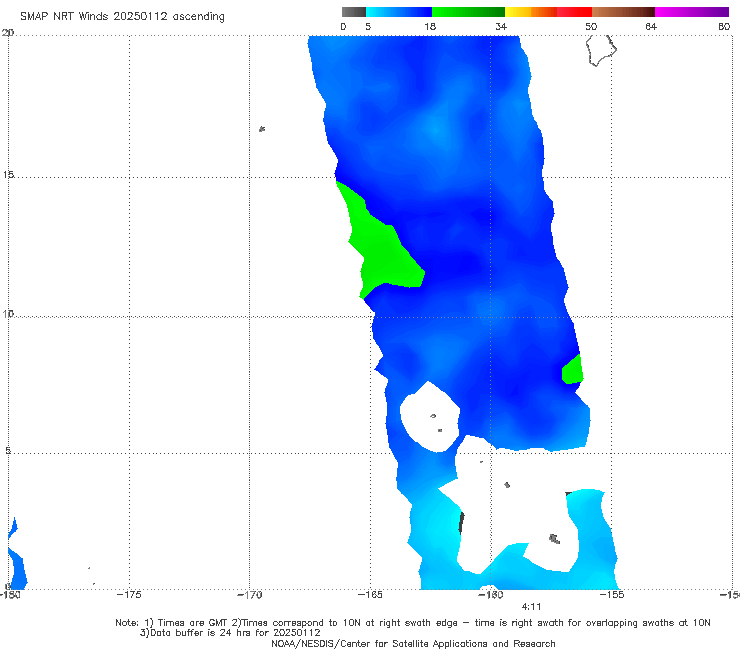The width and height of the screenshot is (740, 650).
Task: Click the NOAA/NESDIS credit line
Action: coord(413,643)
